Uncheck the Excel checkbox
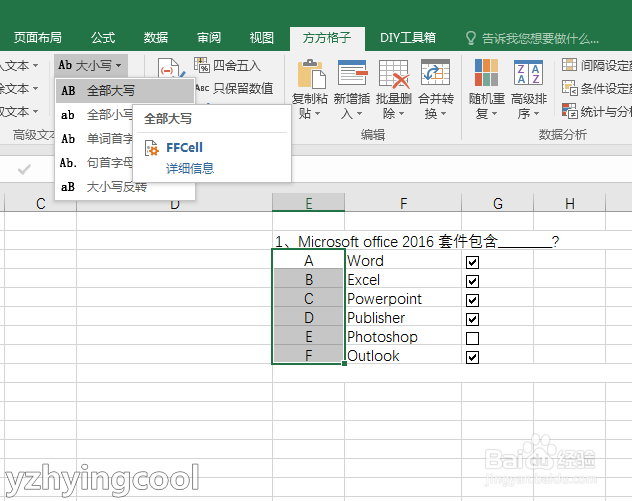 472,281
